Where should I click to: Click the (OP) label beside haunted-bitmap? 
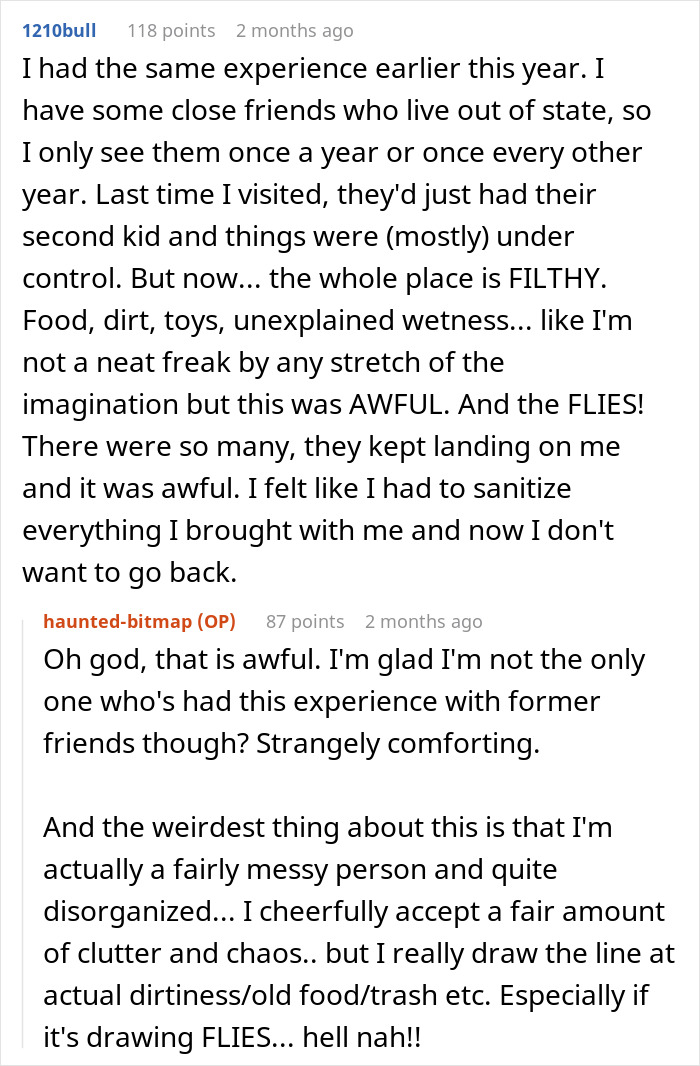(216, 622)
